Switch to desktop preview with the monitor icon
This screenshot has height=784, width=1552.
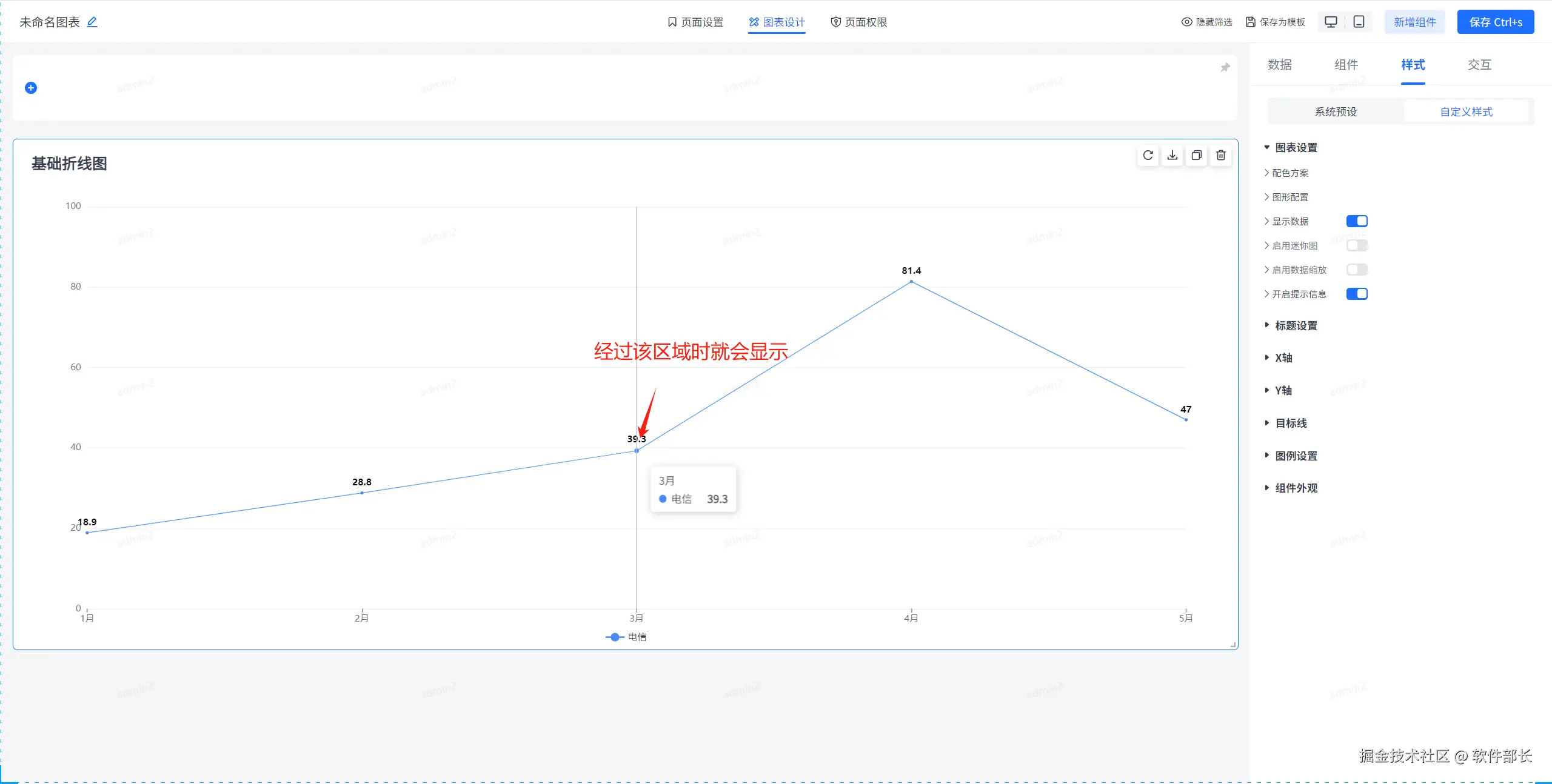1331,22
